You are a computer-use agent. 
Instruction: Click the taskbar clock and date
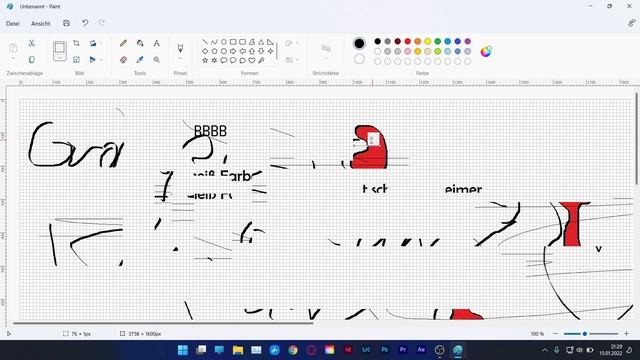click(611, 350)
